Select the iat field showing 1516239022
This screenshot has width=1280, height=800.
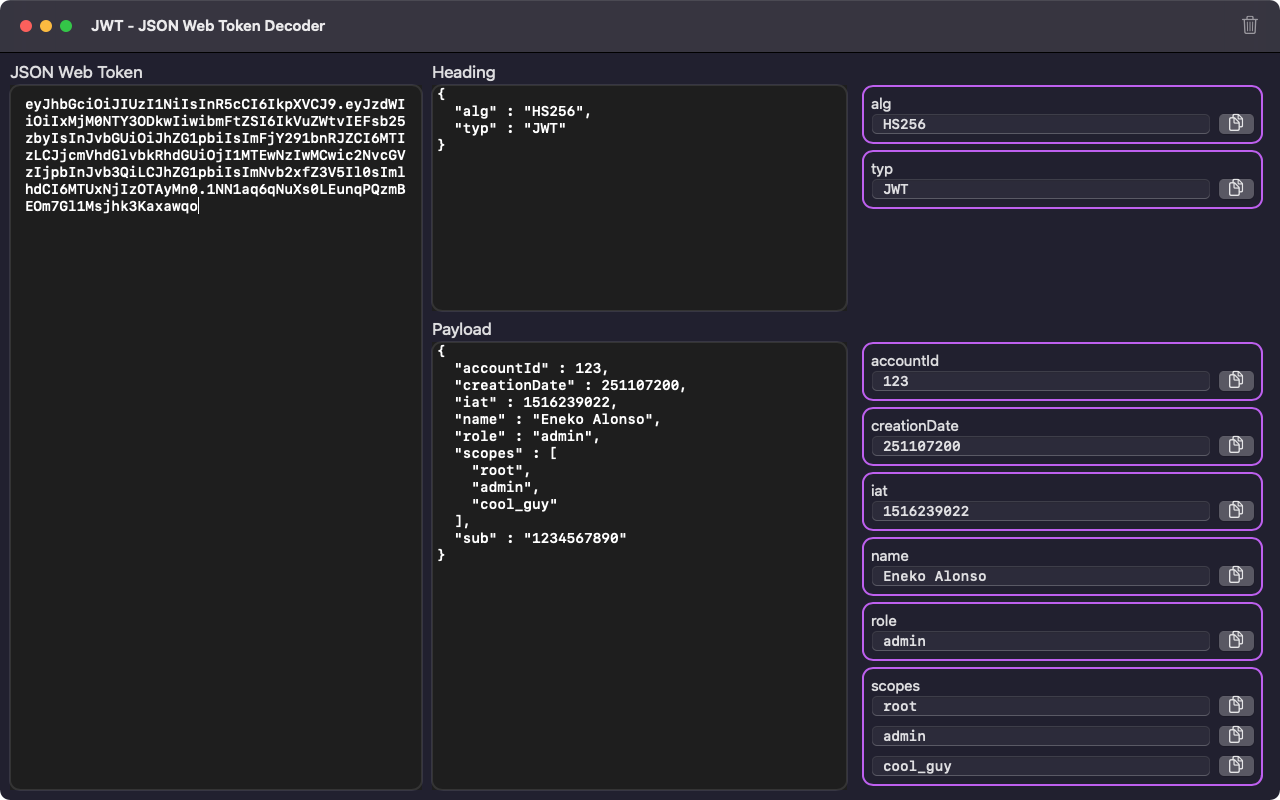1040,511
